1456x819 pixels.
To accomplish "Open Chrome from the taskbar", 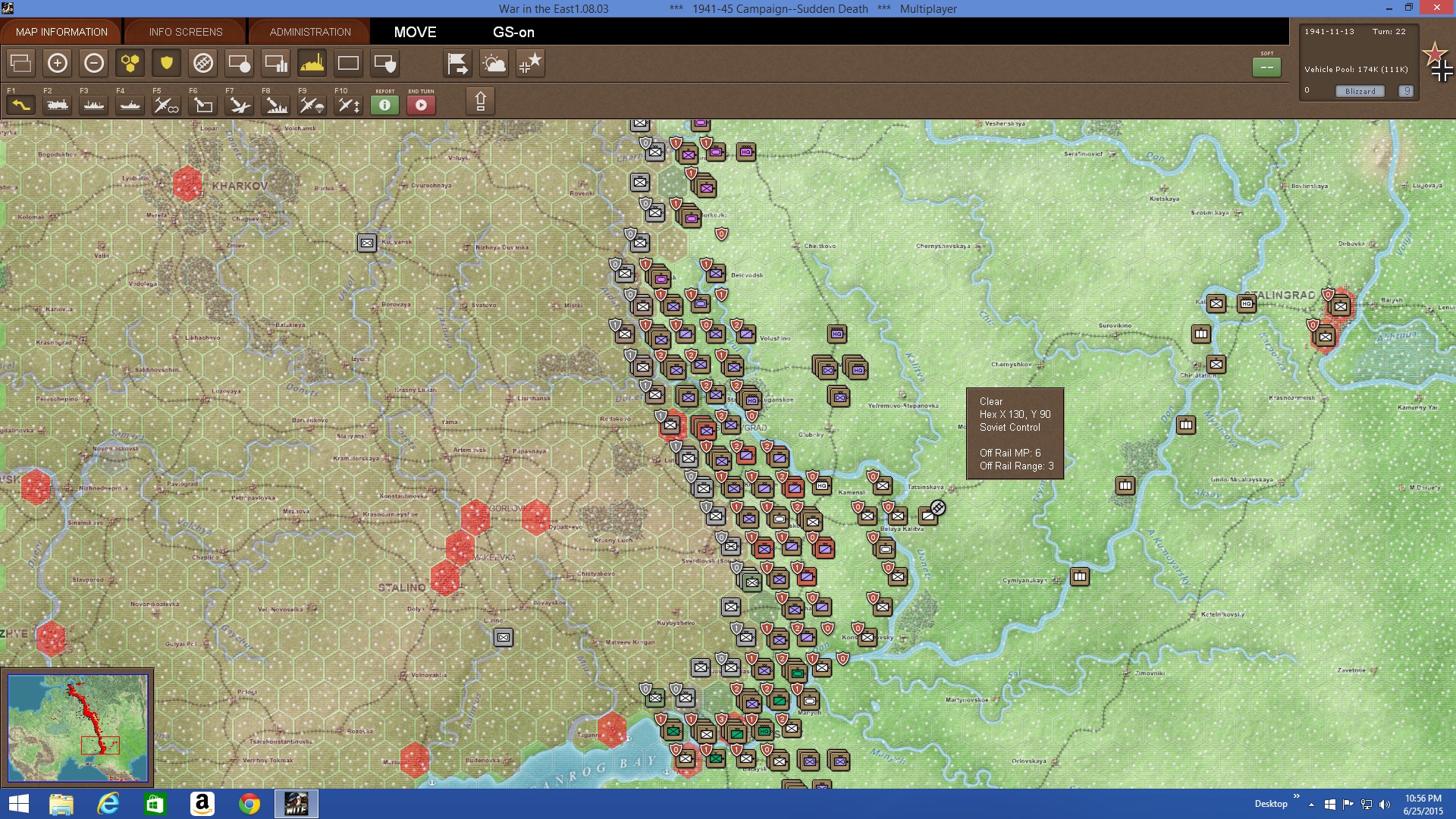I will click(x=249, y=804).
